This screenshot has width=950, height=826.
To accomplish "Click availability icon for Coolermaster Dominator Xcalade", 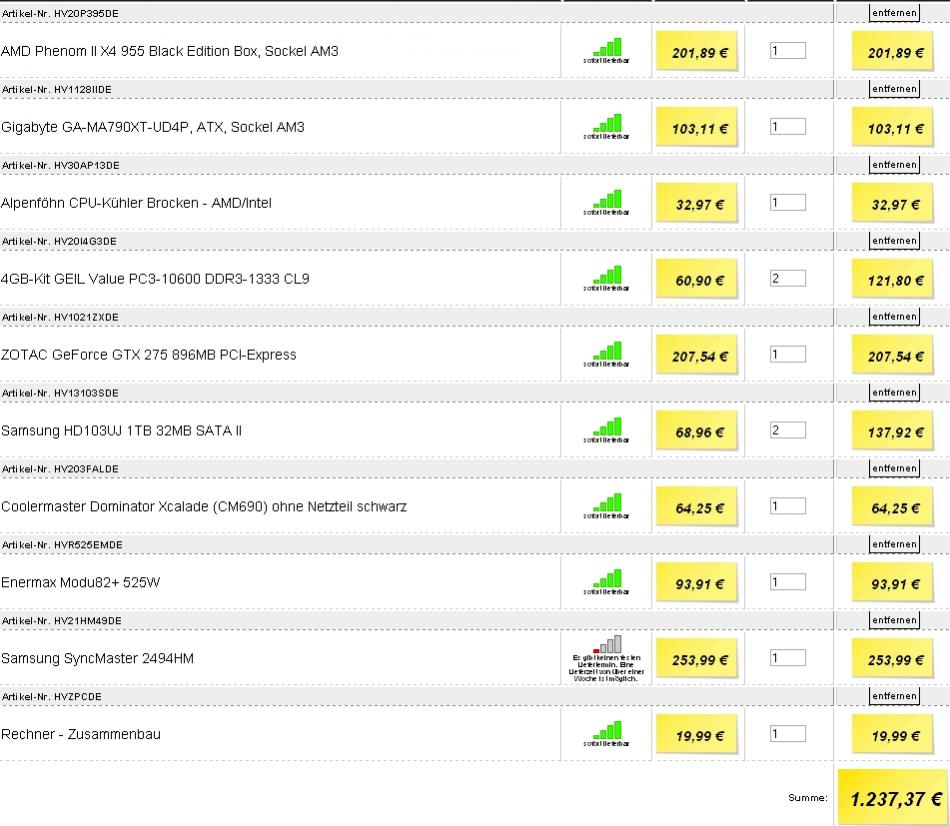I will pyautogui.click(x=606, y=502).
